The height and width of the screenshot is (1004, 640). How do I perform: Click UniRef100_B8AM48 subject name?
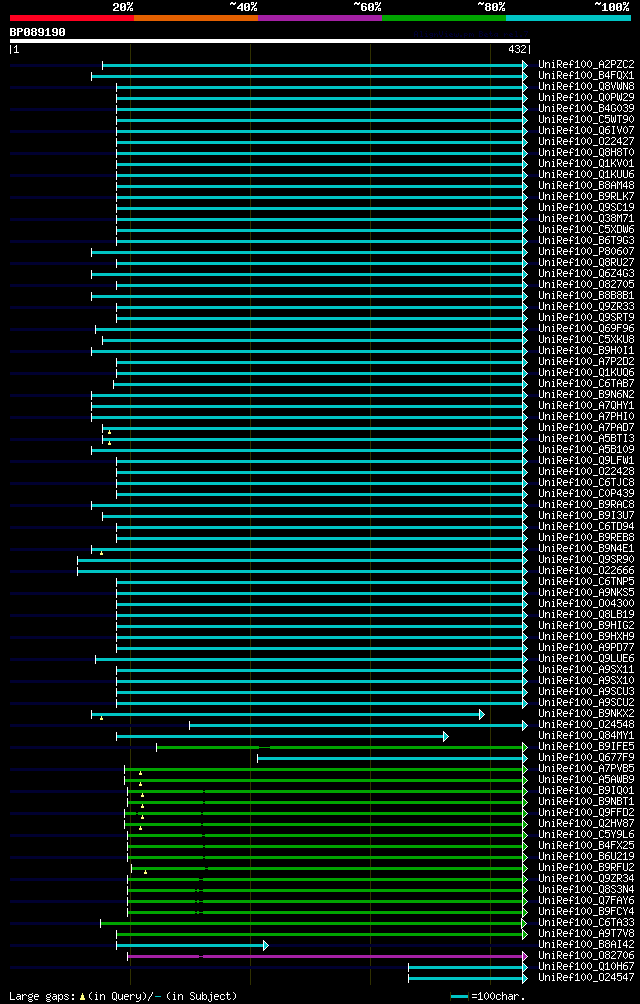586,186
